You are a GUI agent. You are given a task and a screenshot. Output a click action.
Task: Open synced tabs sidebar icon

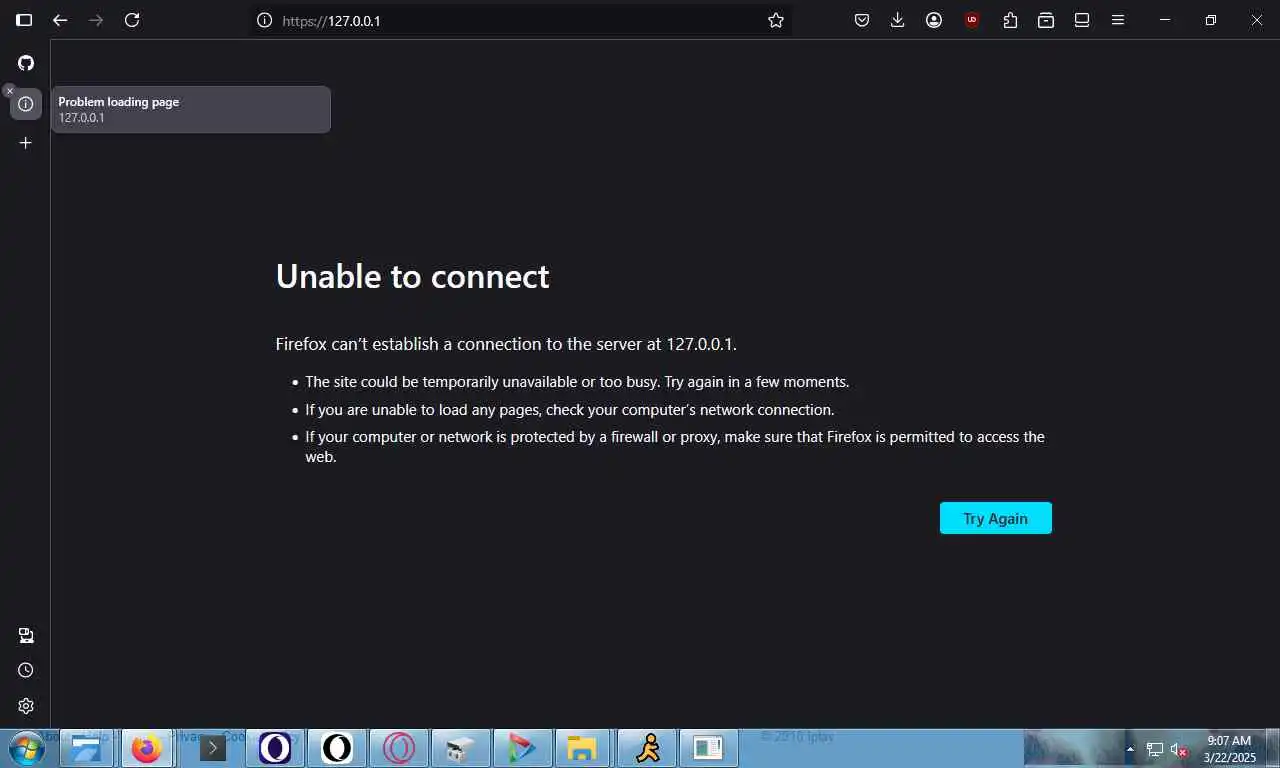pos(26,636)
